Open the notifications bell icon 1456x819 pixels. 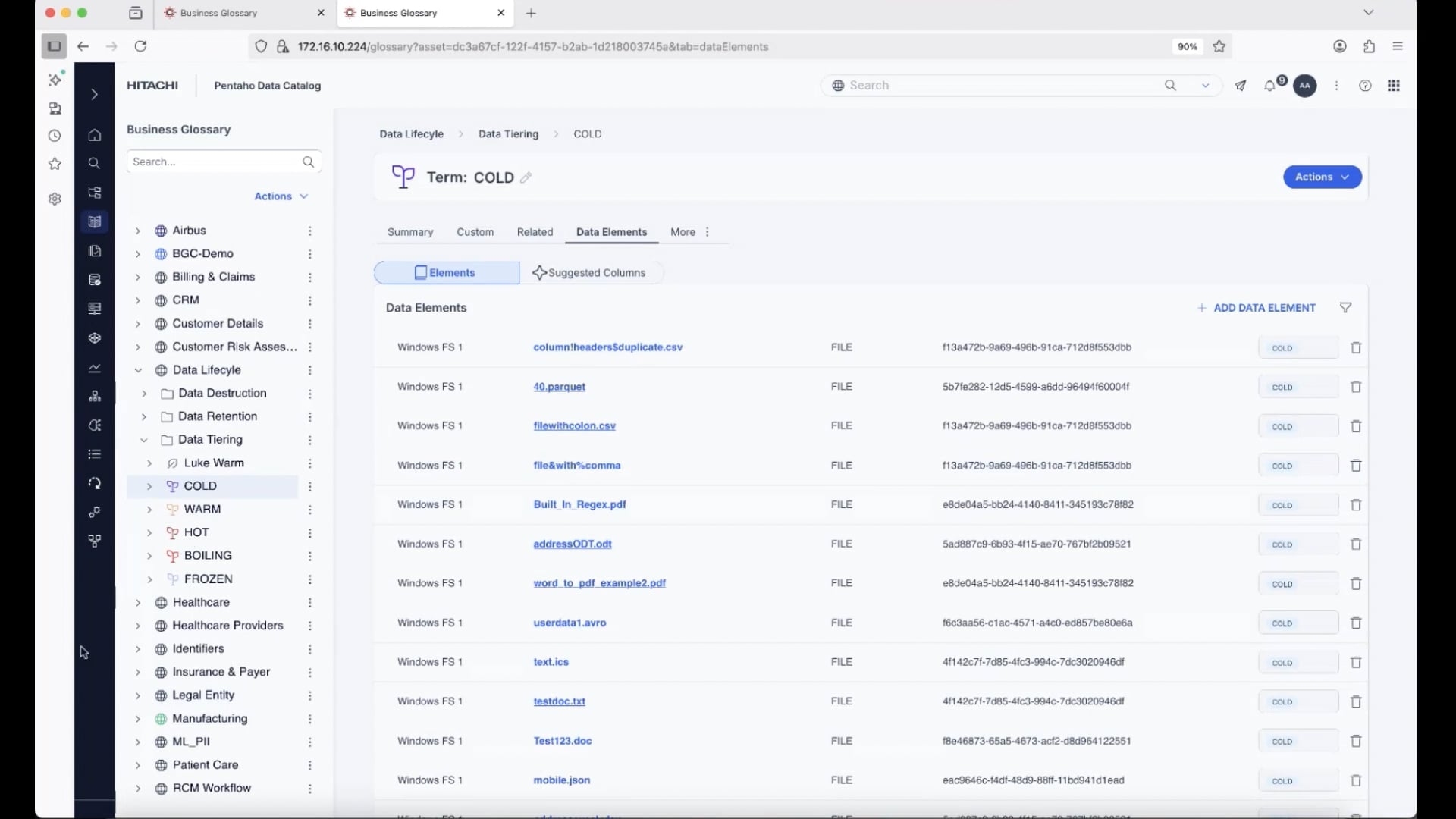pos(1269,86)
